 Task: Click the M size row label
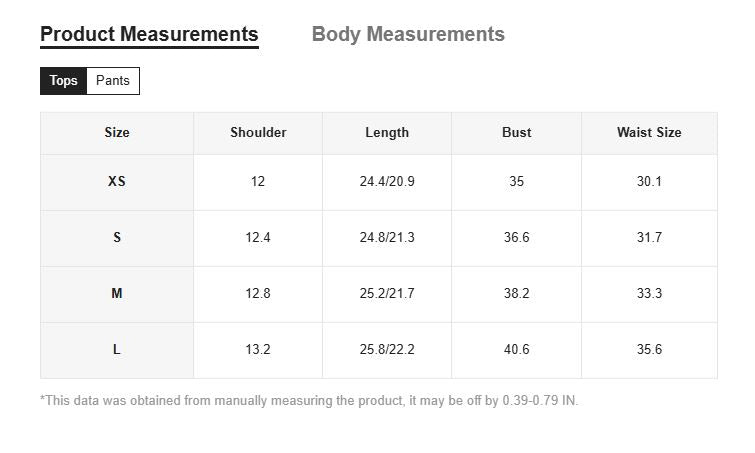coord(117,294)
